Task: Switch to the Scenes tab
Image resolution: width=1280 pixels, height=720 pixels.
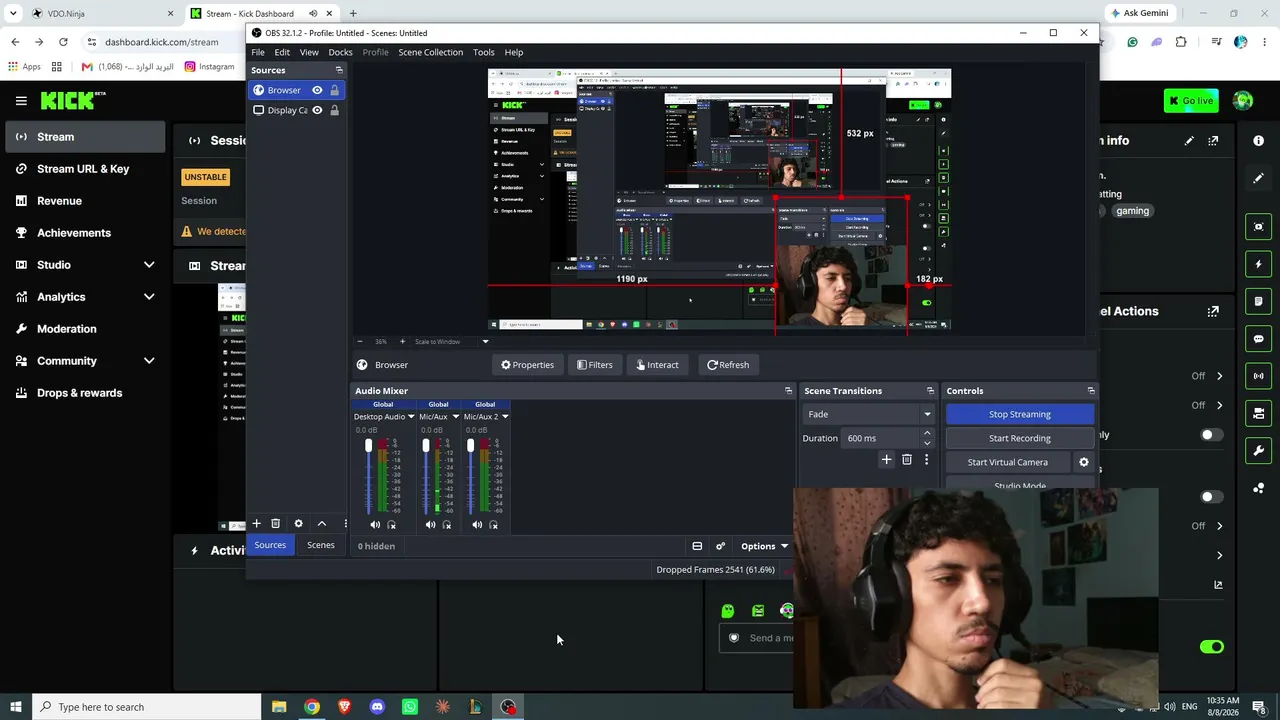Action: coord(321,545)
